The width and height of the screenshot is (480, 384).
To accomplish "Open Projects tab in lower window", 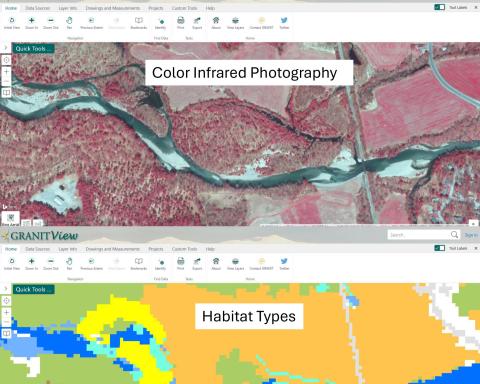I will pos(156,249).
